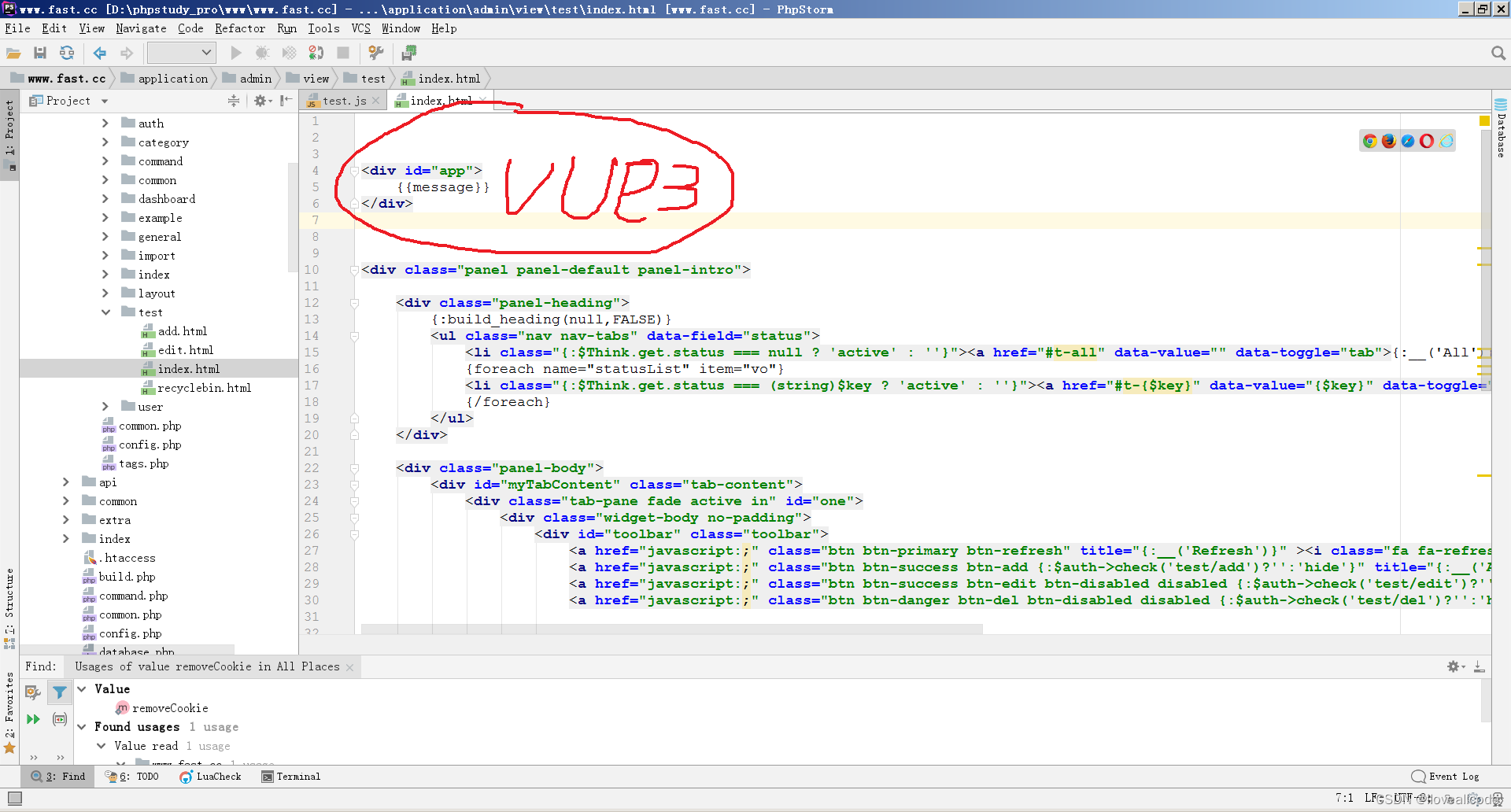Click the Stop square icon

pyautogui.click(x=343, y=53)
